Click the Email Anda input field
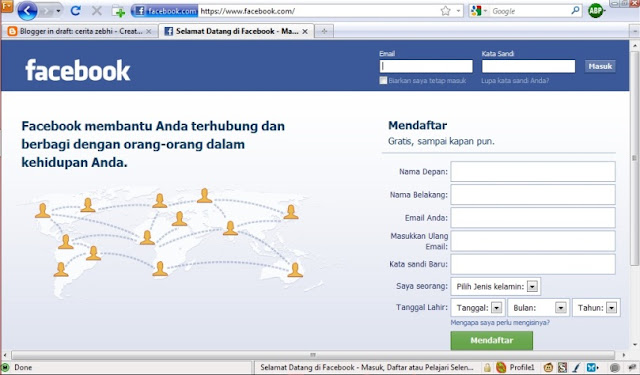The width and height of the screenshot is (640, 375). (533, 217)
